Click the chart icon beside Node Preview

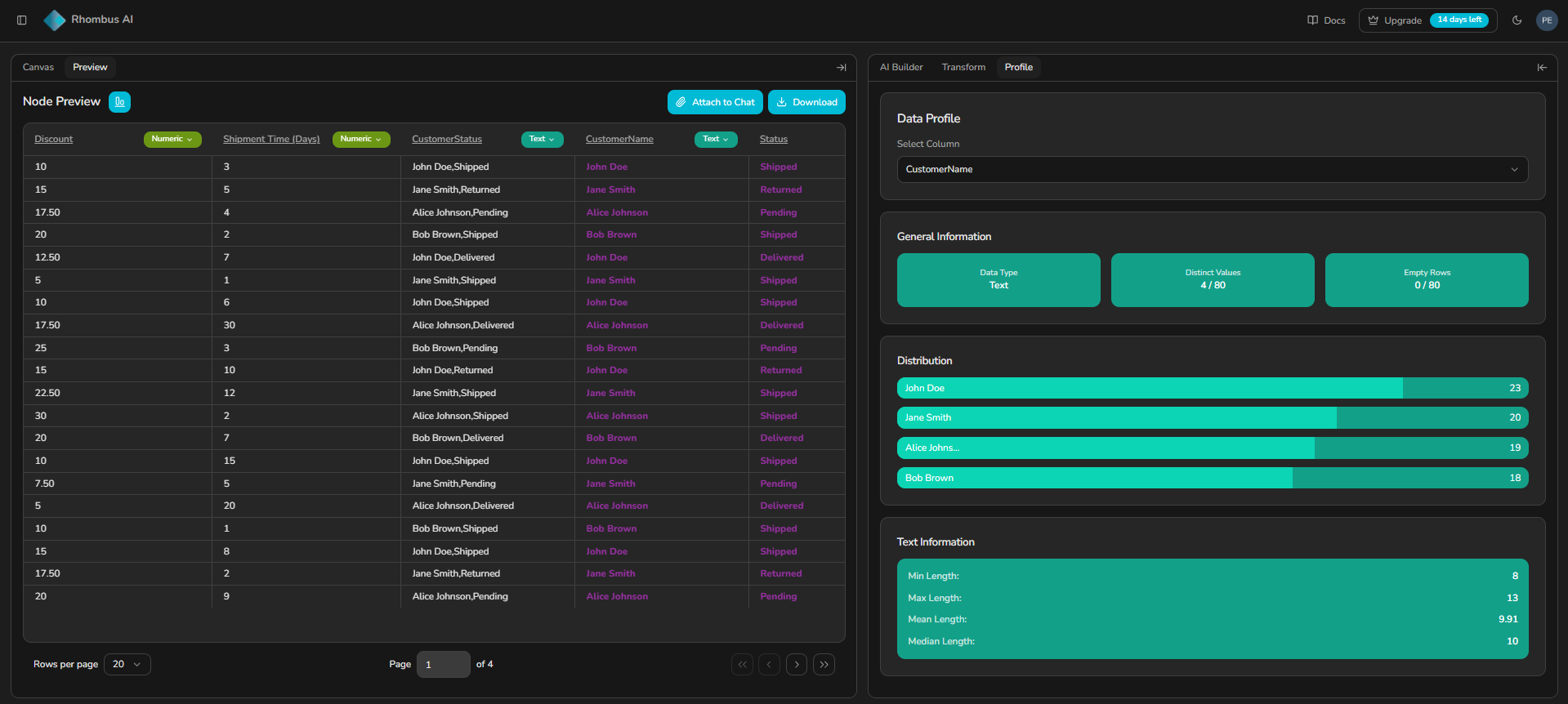(x=120, y=102)
